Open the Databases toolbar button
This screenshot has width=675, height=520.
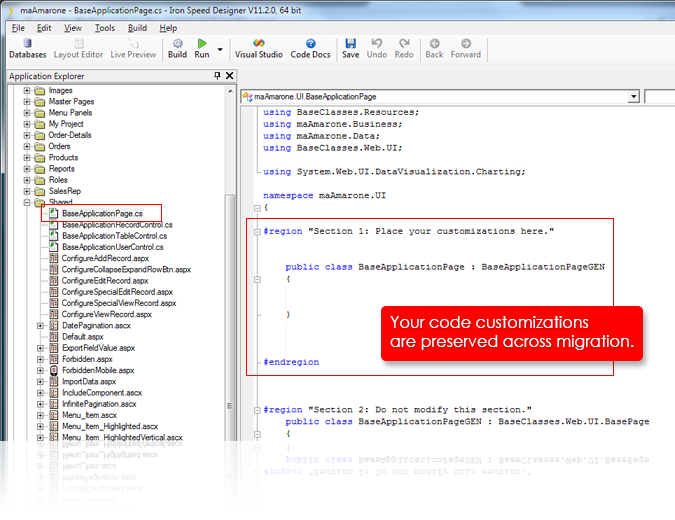[x=28, y=49]
